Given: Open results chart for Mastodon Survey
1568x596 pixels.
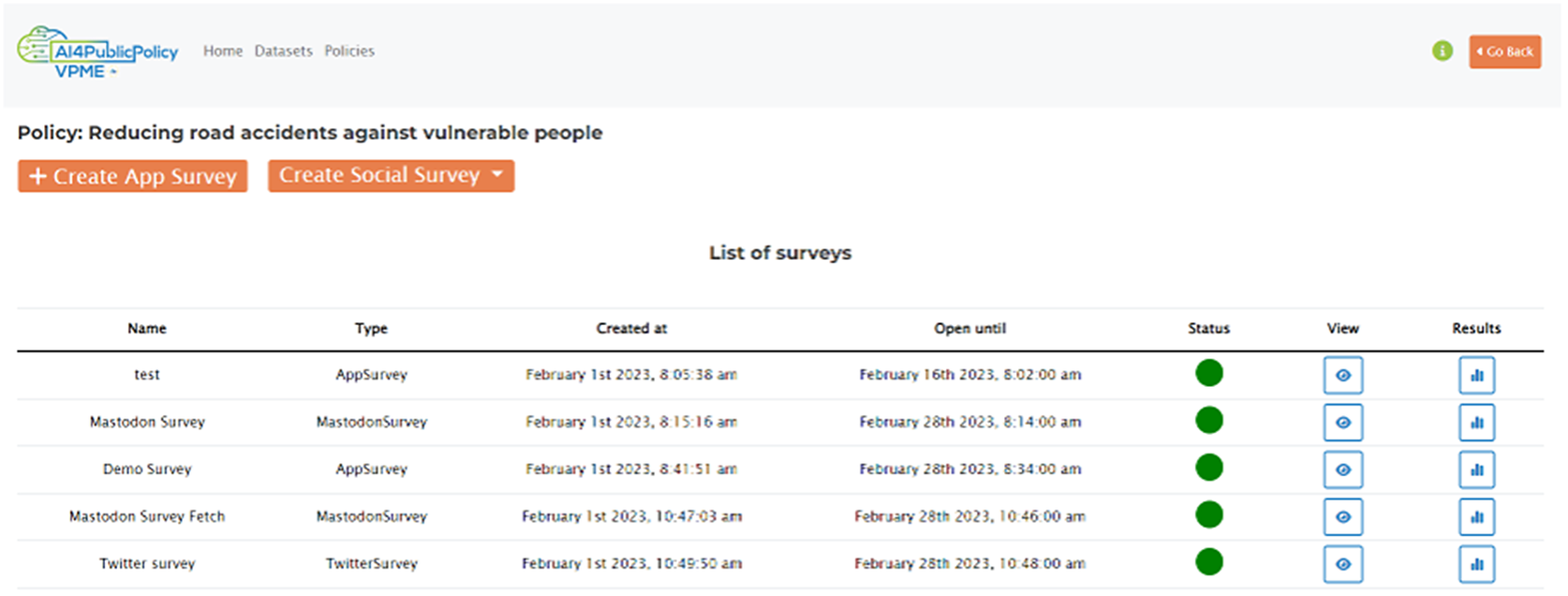Looking at the screenshot, I should click(1476, 423).
